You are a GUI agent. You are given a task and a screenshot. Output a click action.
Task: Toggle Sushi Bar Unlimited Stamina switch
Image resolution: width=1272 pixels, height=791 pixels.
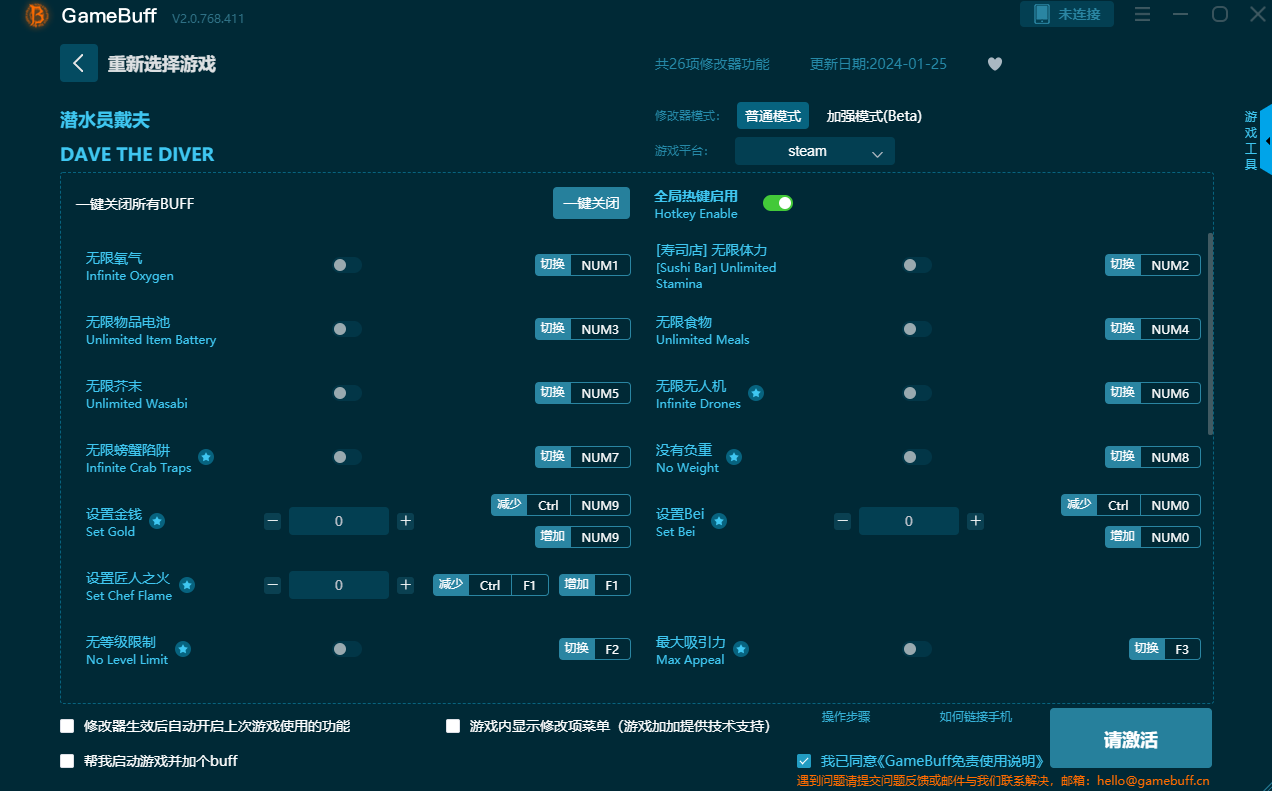pyautogui.click(x=917, y=265)
